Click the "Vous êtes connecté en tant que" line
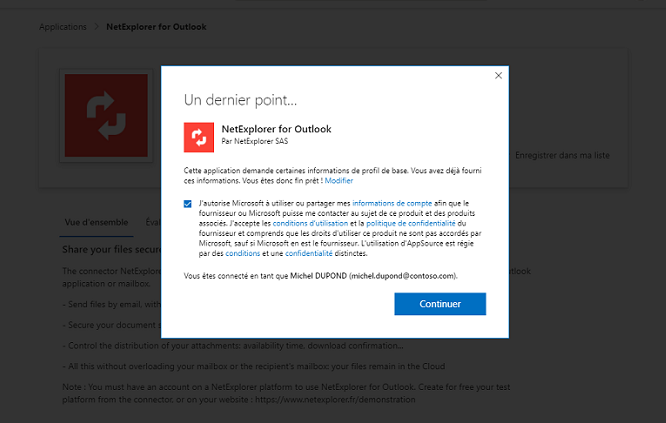Viewport: 666px width, 423px height. 321,276
